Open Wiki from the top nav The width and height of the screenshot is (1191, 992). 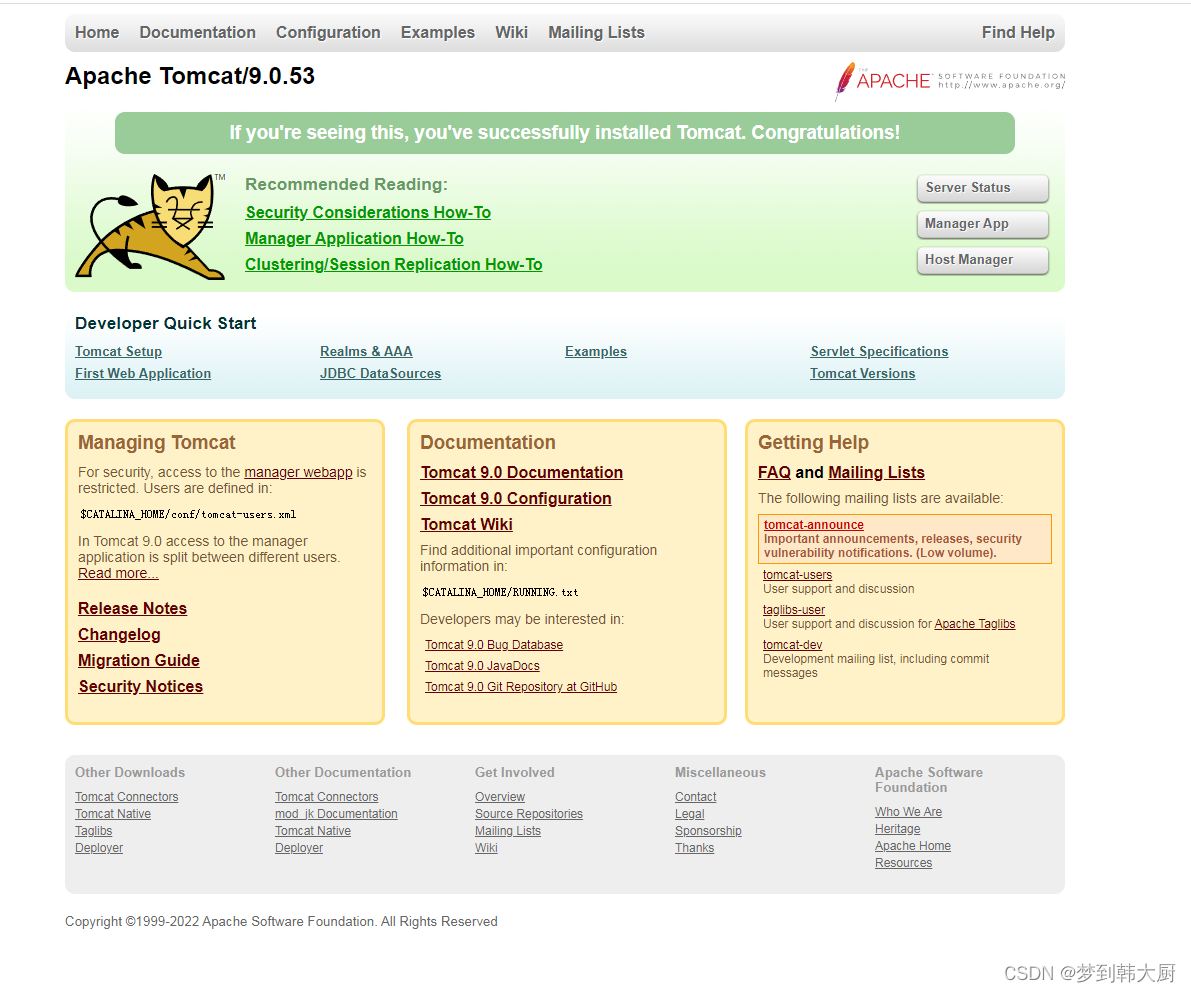[511, 33]
